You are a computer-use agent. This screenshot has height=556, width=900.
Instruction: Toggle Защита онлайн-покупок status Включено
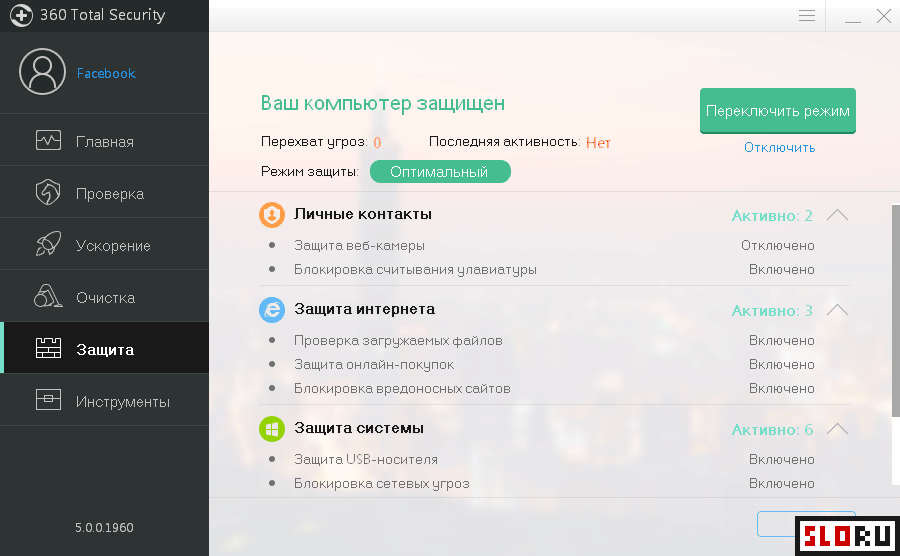click(782, 365)
